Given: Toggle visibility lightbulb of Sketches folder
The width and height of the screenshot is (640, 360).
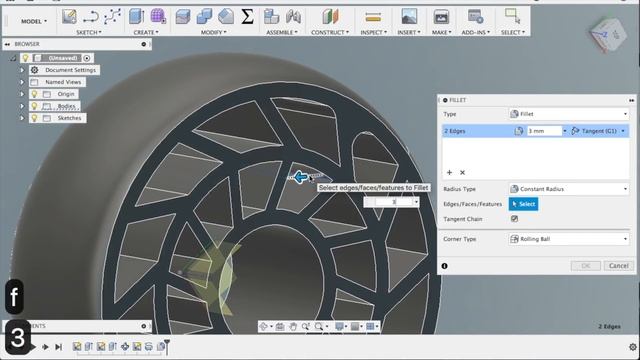Looking at the screenshot, I should 35,118.
